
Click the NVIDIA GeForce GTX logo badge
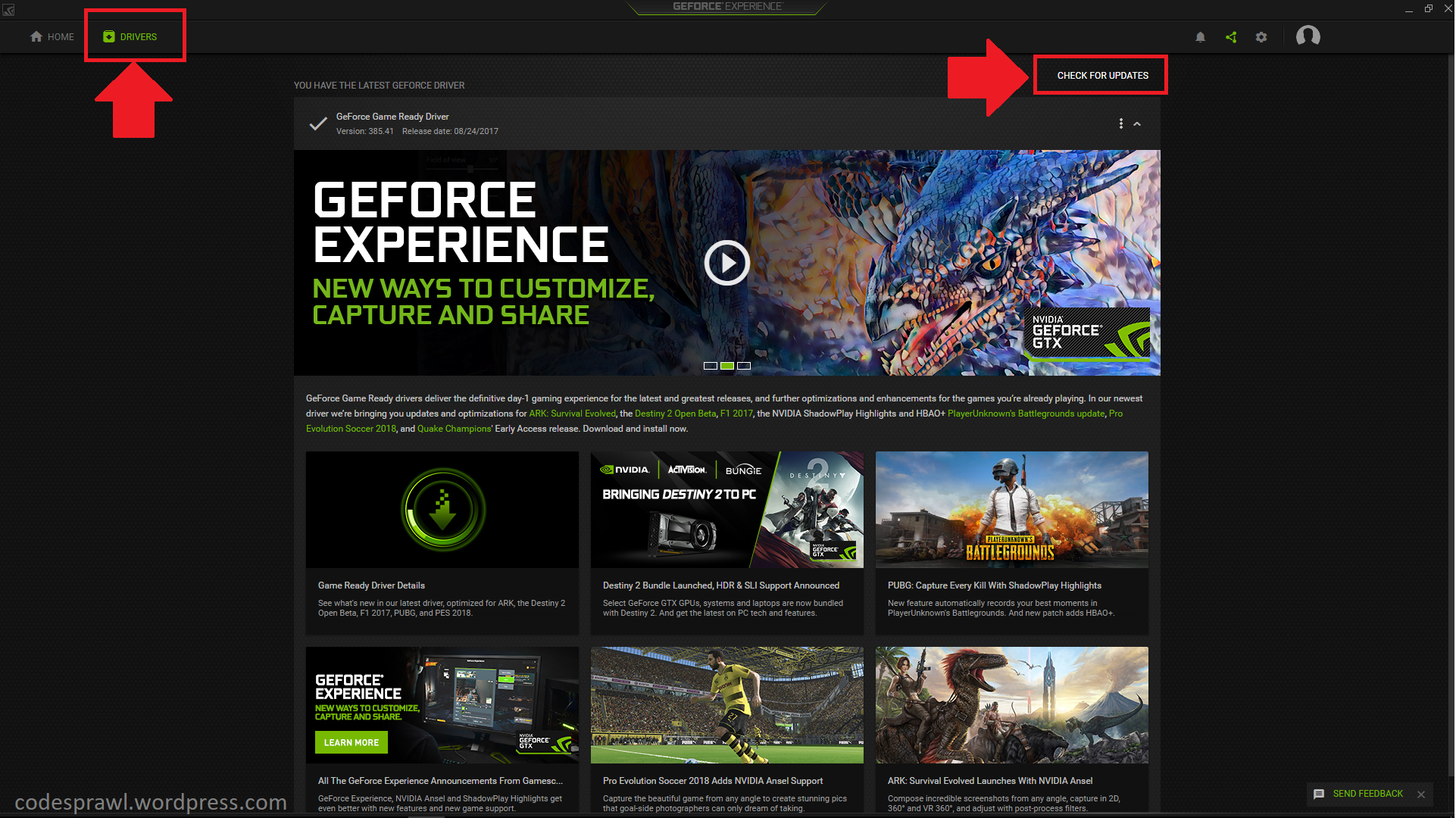click(x=1089, y=334)
